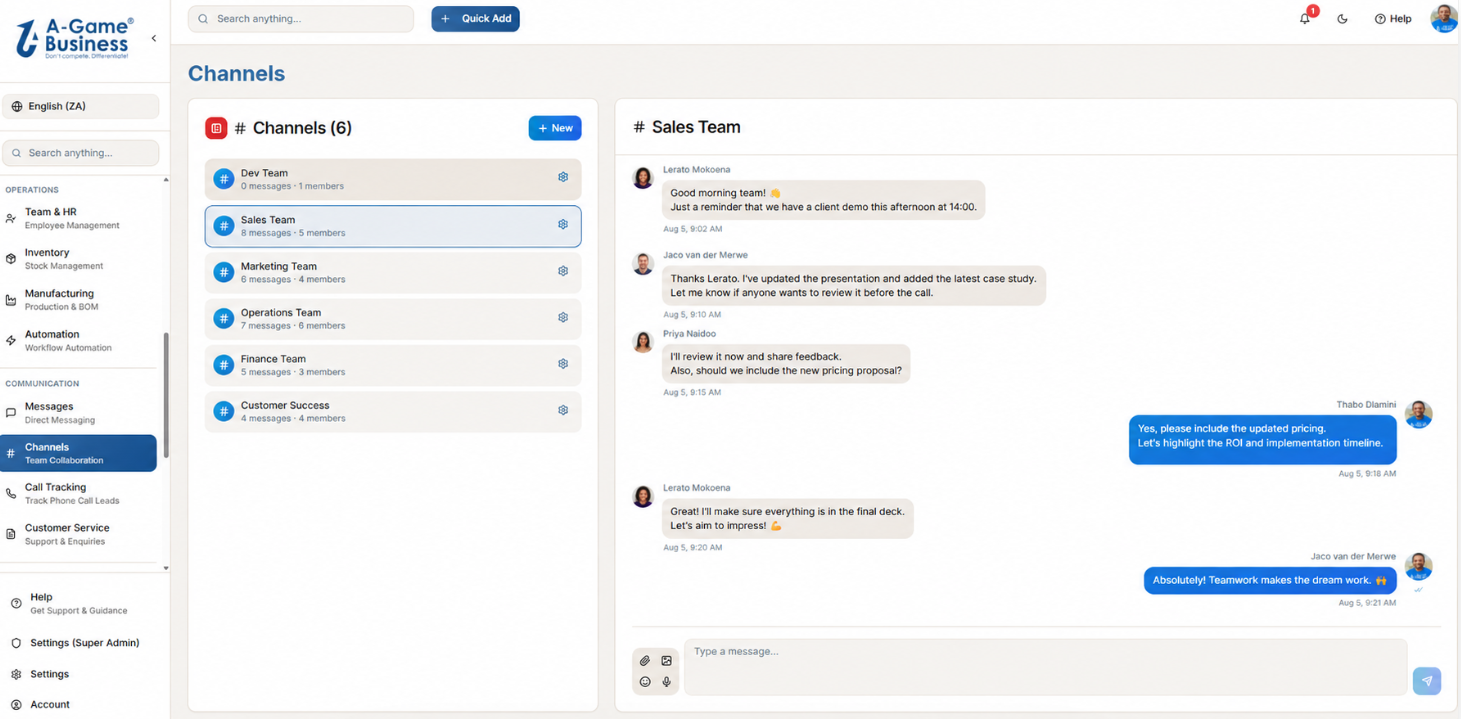Open Customer Service in sidebar

coord(79,534)
